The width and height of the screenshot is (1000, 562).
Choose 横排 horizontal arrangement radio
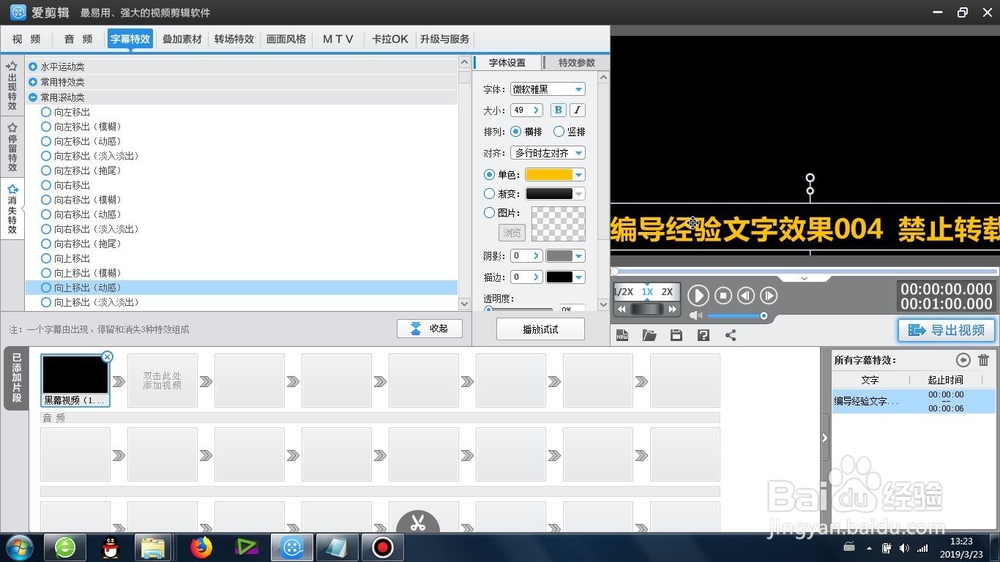[x=515, y=131]
